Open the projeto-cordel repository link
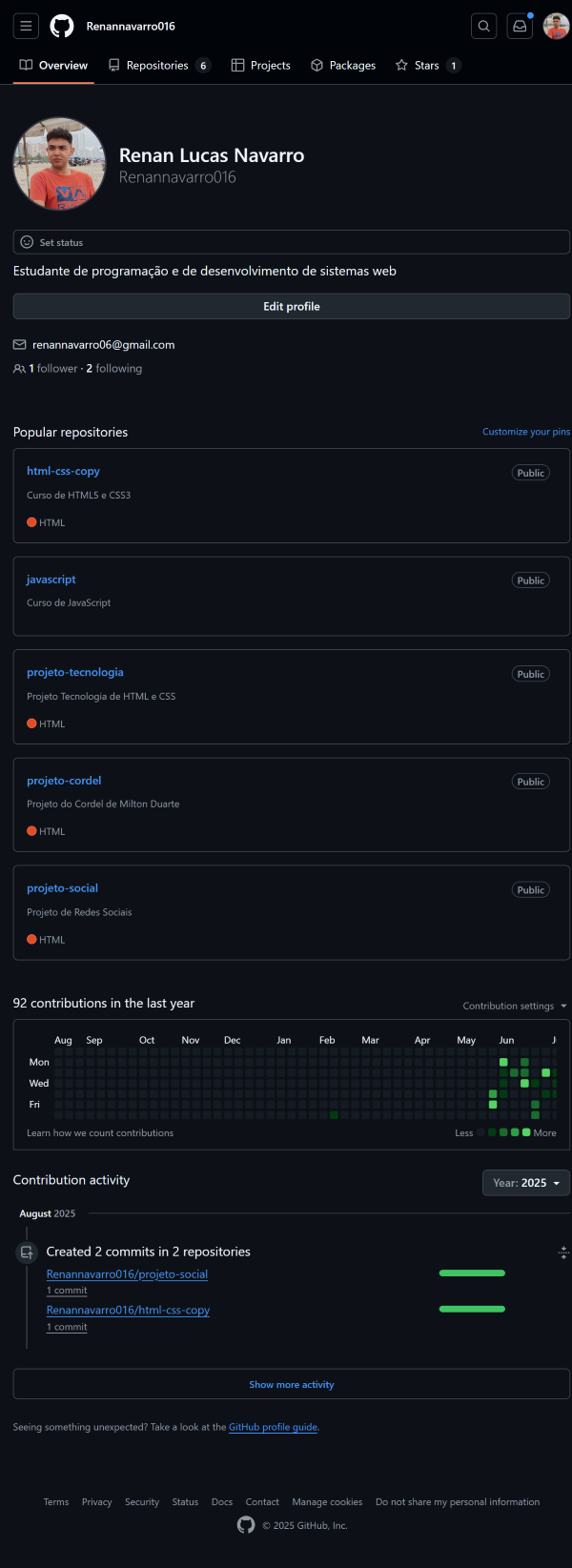This screenshot has width=572, height=1568. tap(64, 781)
